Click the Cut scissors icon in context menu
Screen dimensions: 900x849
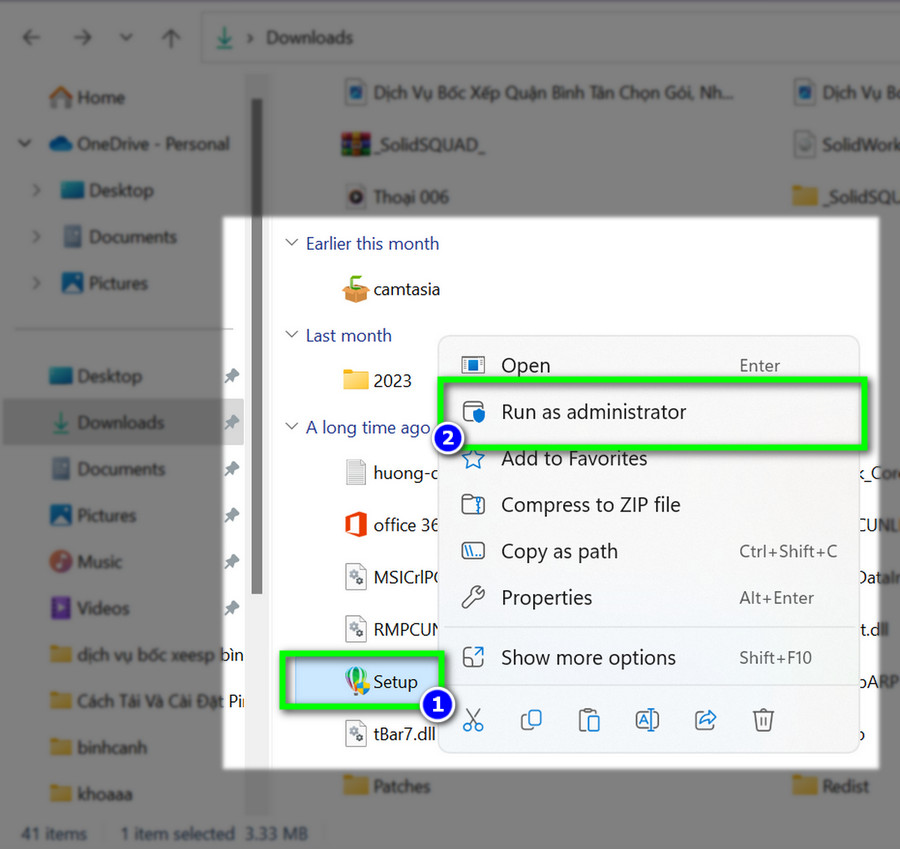[473, 719]
